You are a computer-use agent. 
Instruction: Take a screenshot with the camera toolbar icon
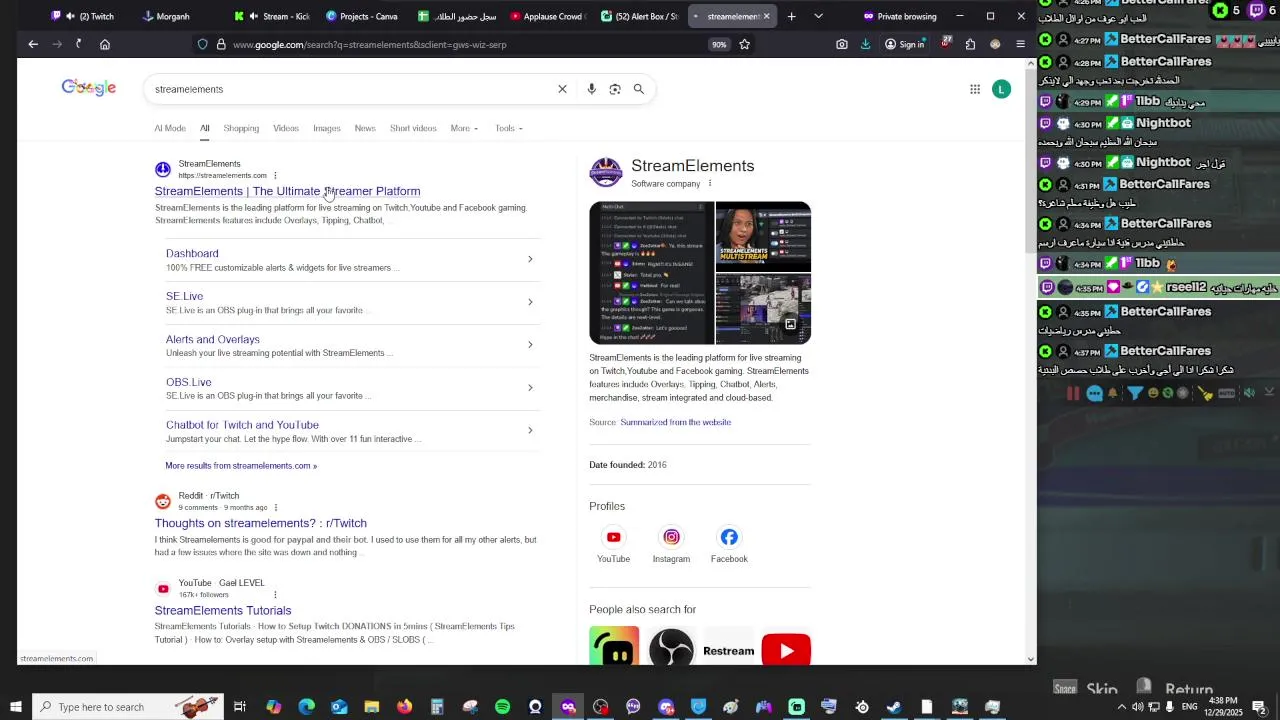842,44
